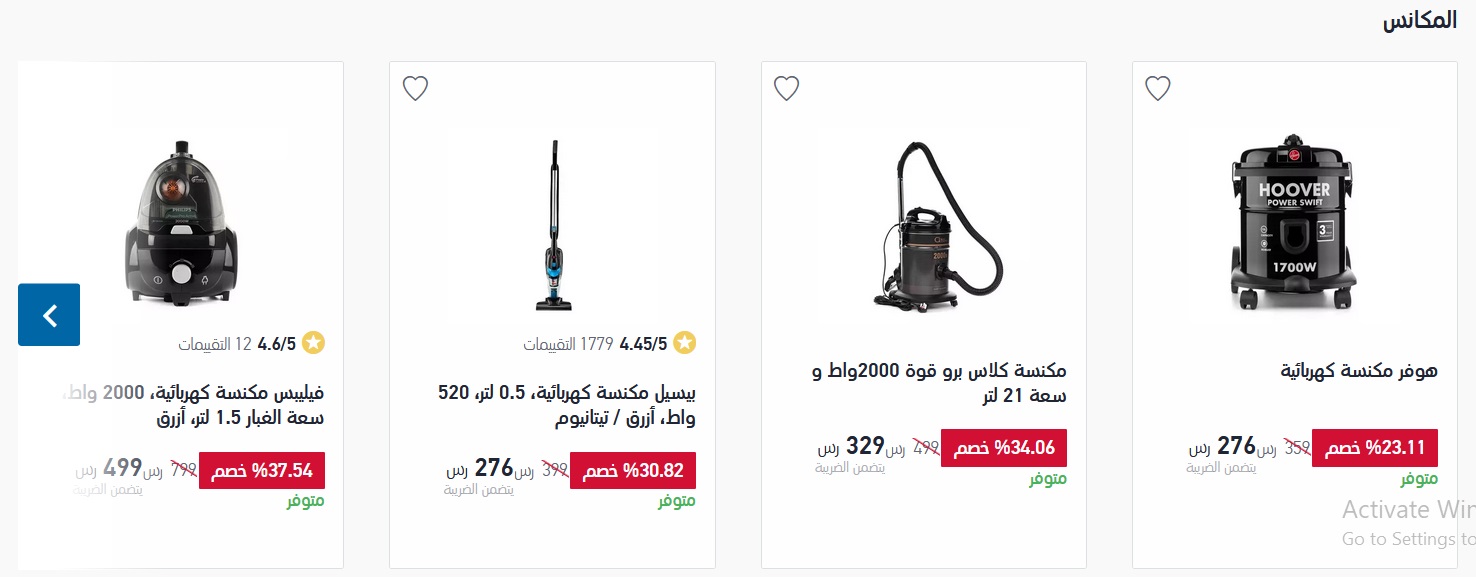Click the Bissell rating star icon

685,344
